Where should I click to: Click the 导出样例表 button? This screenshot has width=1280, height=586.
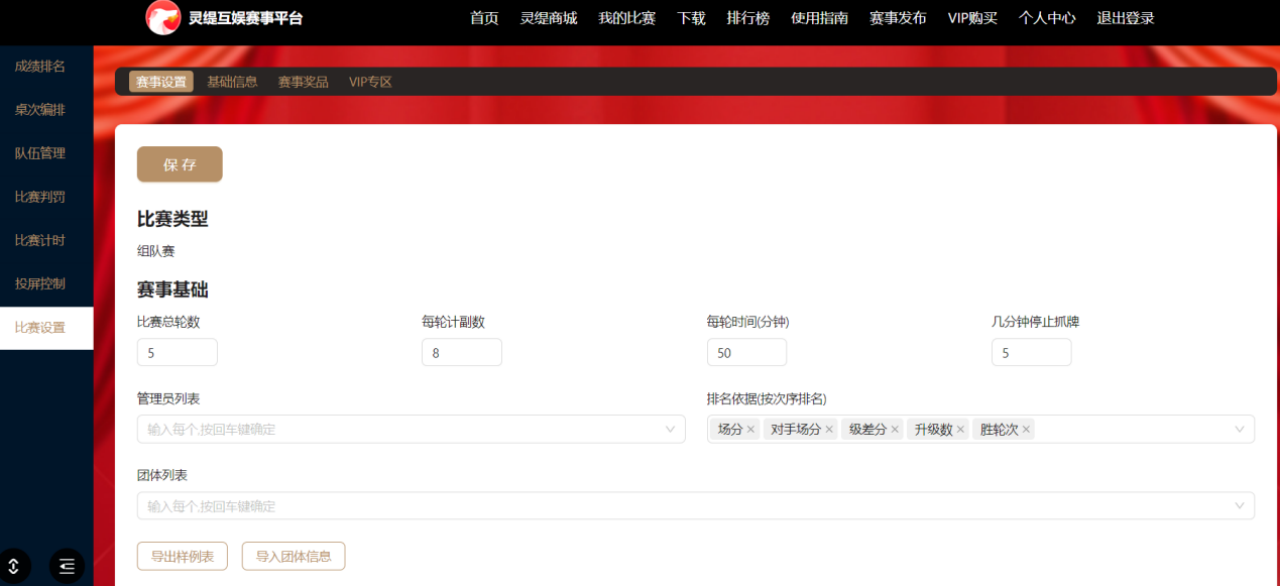(x=182, y=556)
